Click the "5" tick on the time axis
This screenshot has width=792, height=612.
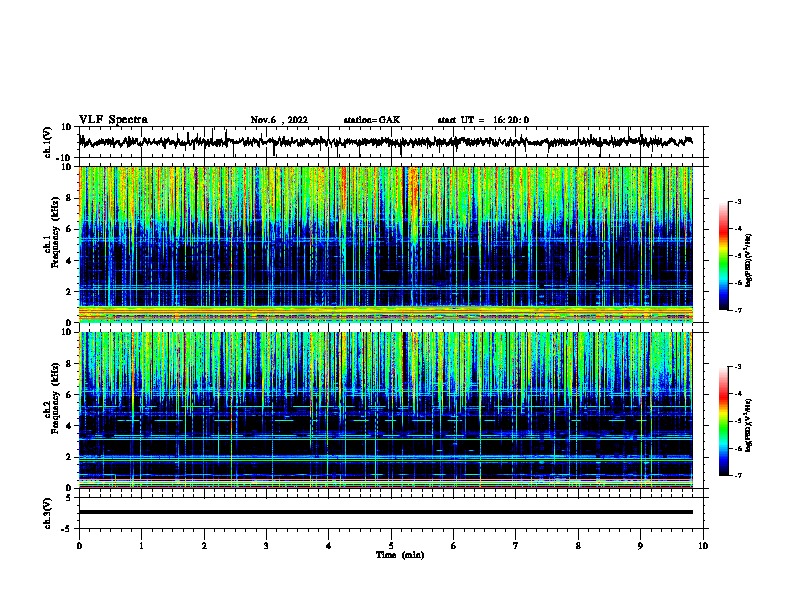tap(391, 545)
